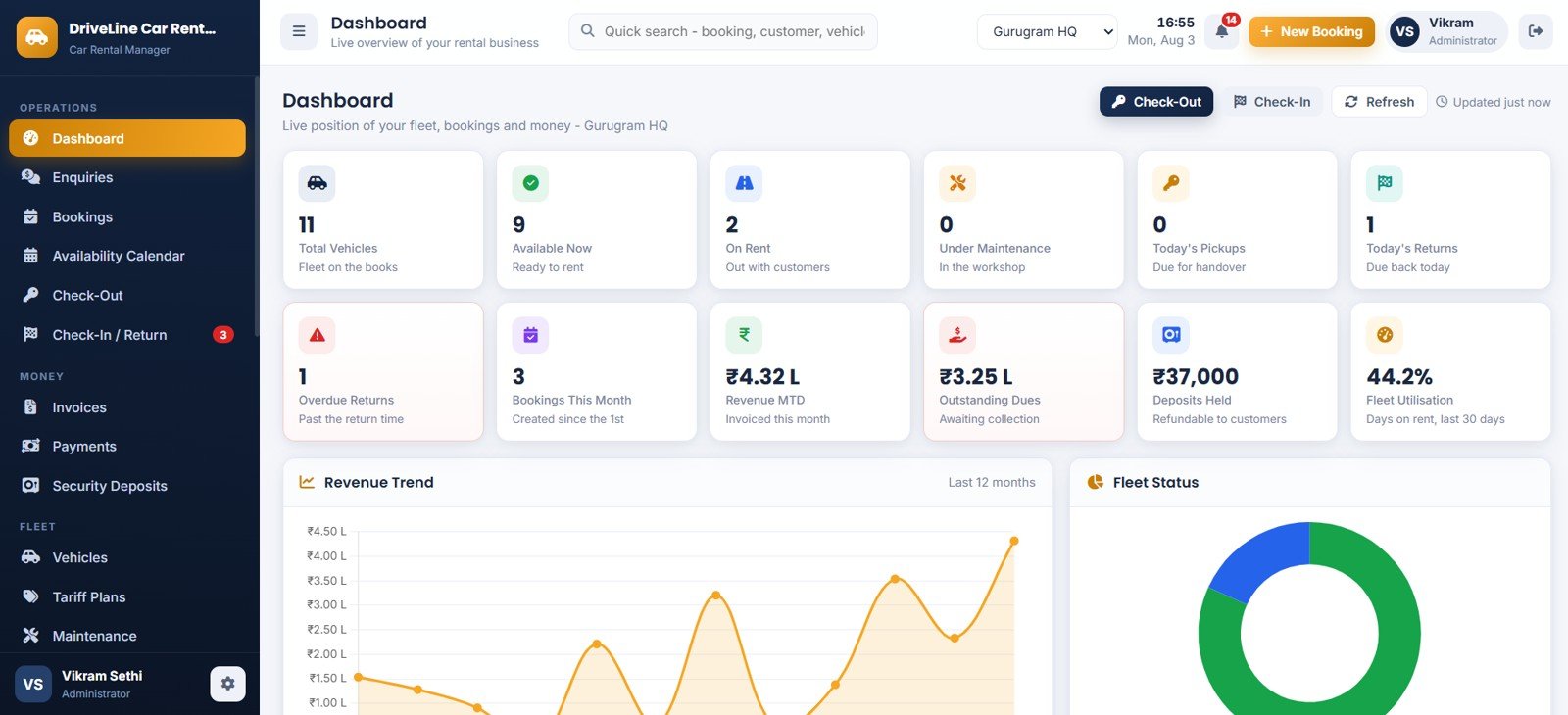The height and width of the screenshot is (715, 1568).
Task: Click the dark Check-Out button
Action: tap(1156, 102)
